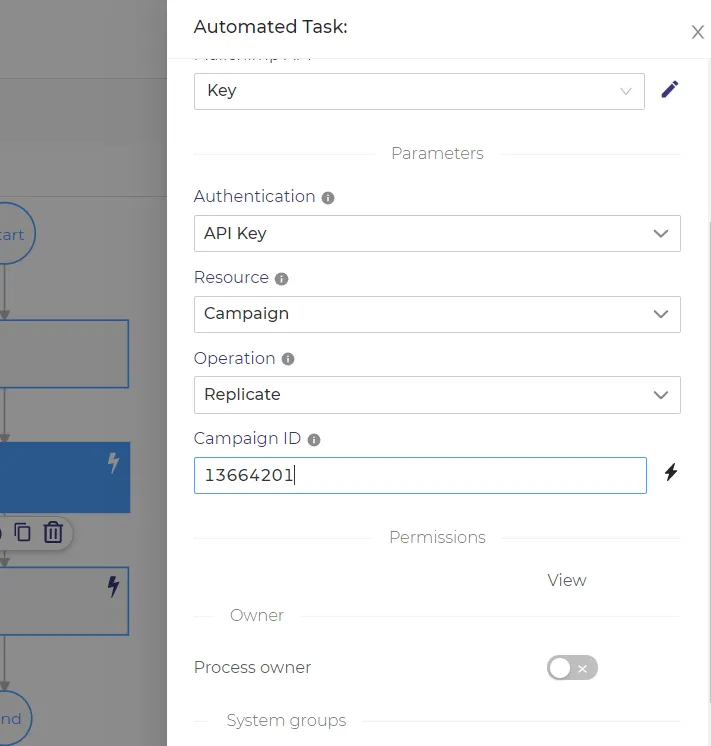Select the highlighted blue automated task node
This screenshot has height=746, width=711.
click(65, 478)
